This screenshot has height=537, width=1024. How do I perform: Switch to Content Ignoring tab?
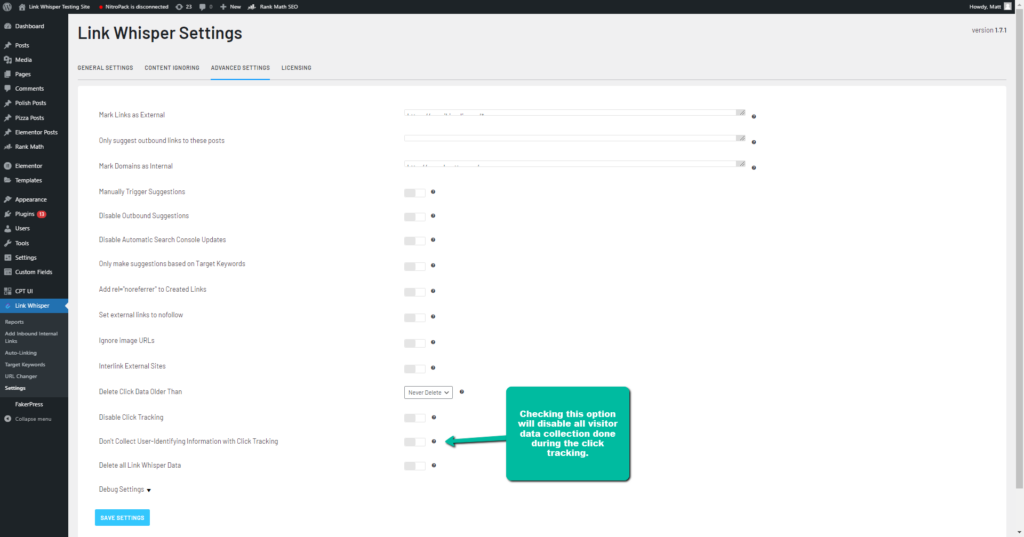(x=172, y=67)
